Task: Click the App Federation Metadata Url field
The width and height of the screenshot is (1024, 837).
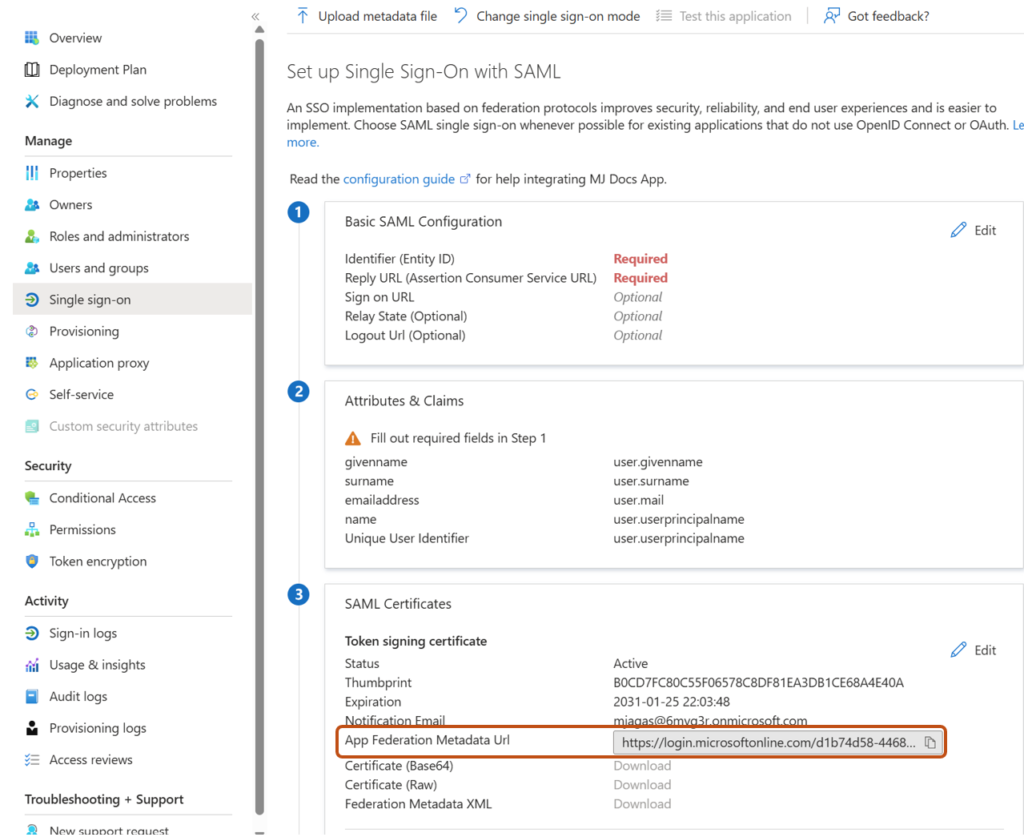Action: (767, 743)
